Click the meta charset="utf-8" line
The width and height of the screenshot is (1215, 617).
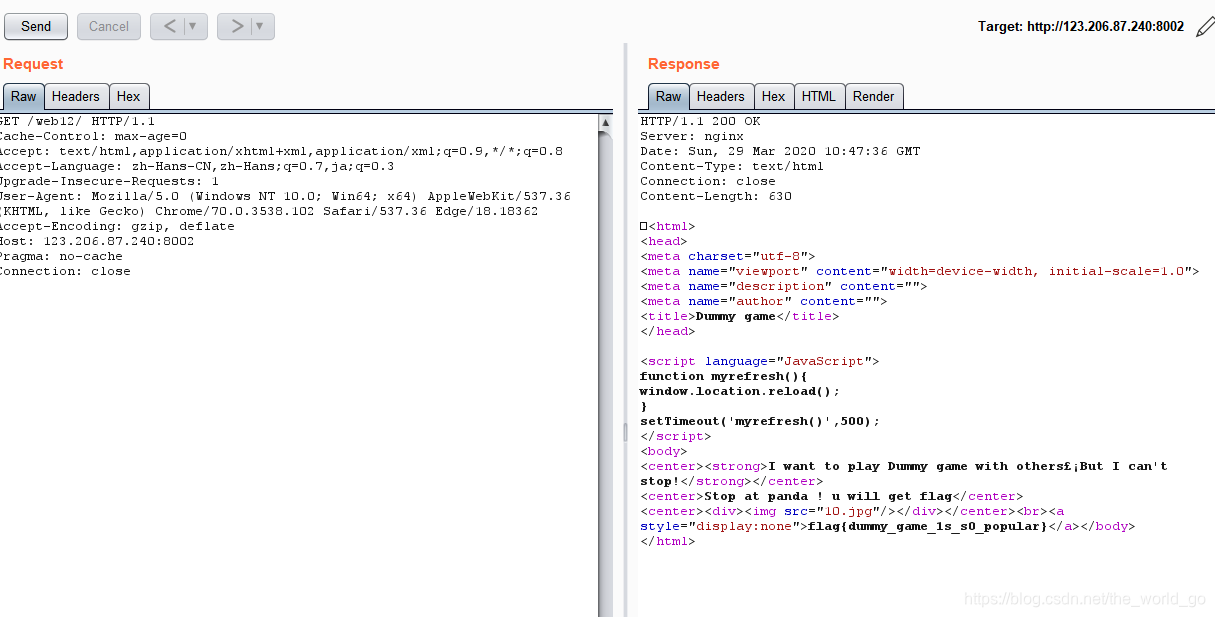click(728, 256)
